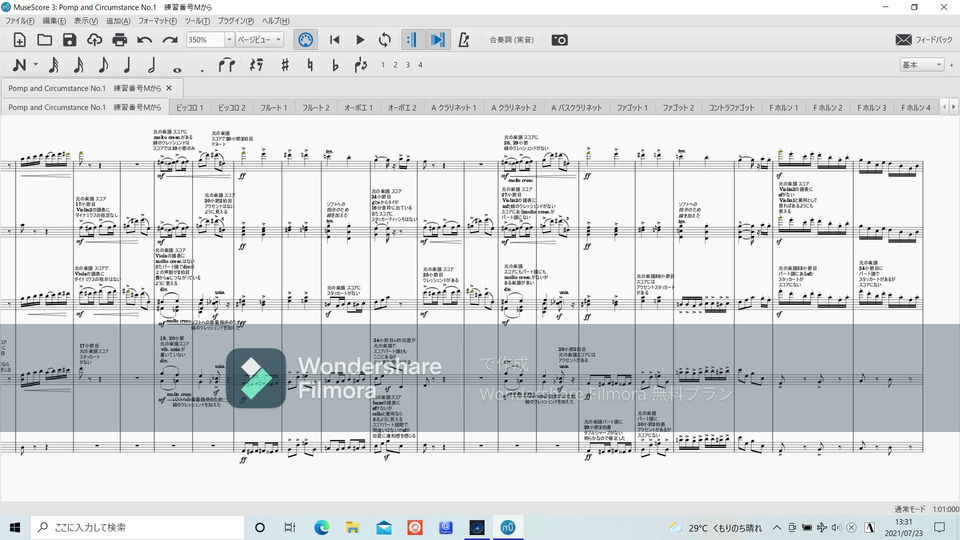Click the Windows search box
The height and width of the screenshot is (540, 960).
coord(137,527)
